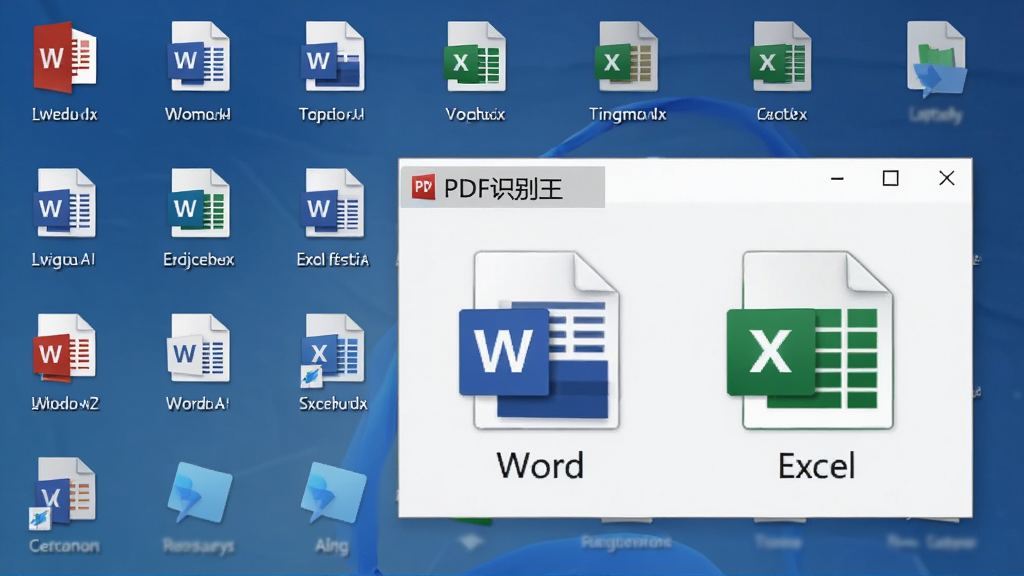Click the Excel label in PDF识别王 window
This screenshot has width=1024, height=576.
tap(816, 466)
